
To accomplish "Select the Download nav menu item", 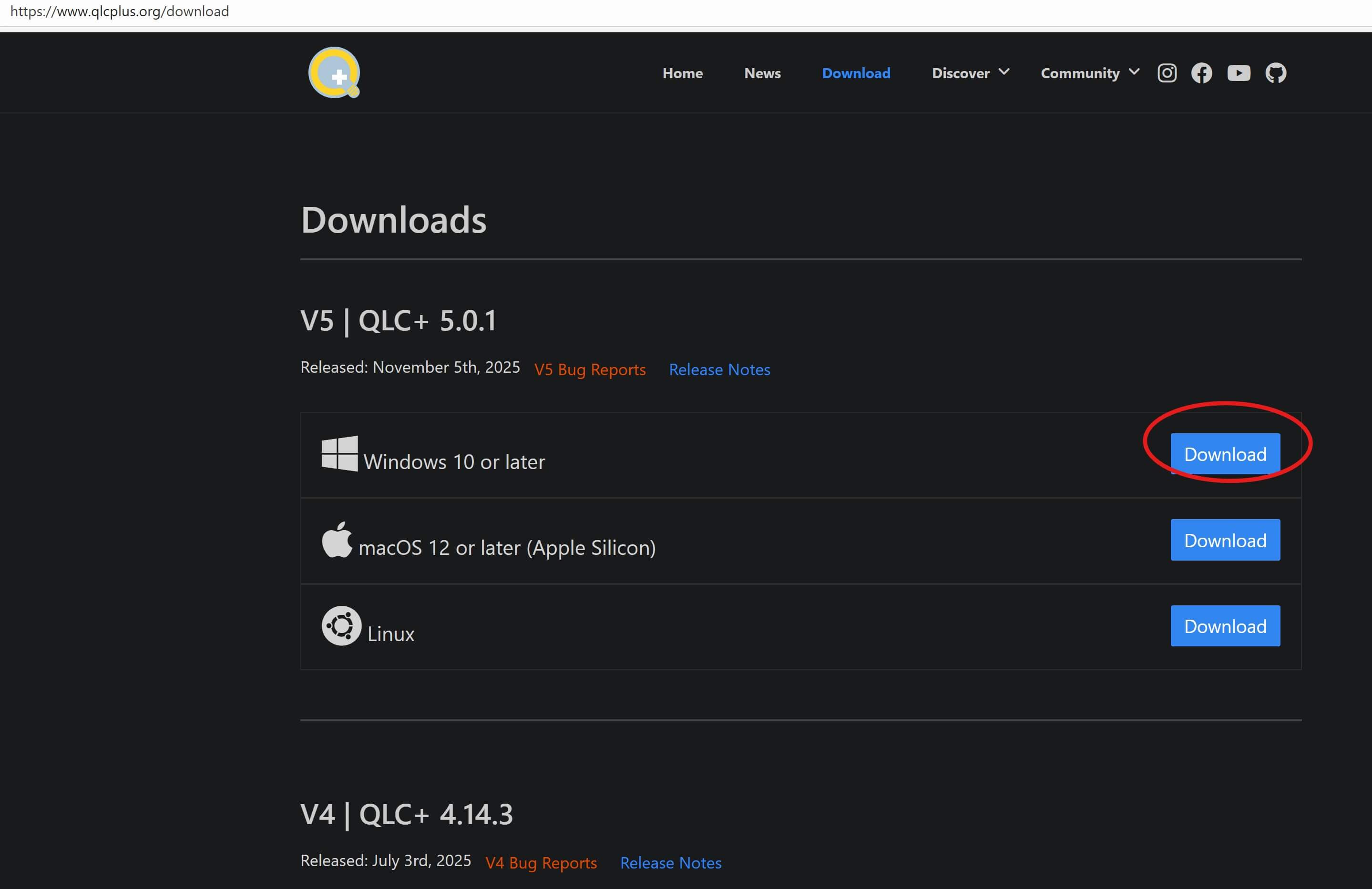I will (856, 73).
